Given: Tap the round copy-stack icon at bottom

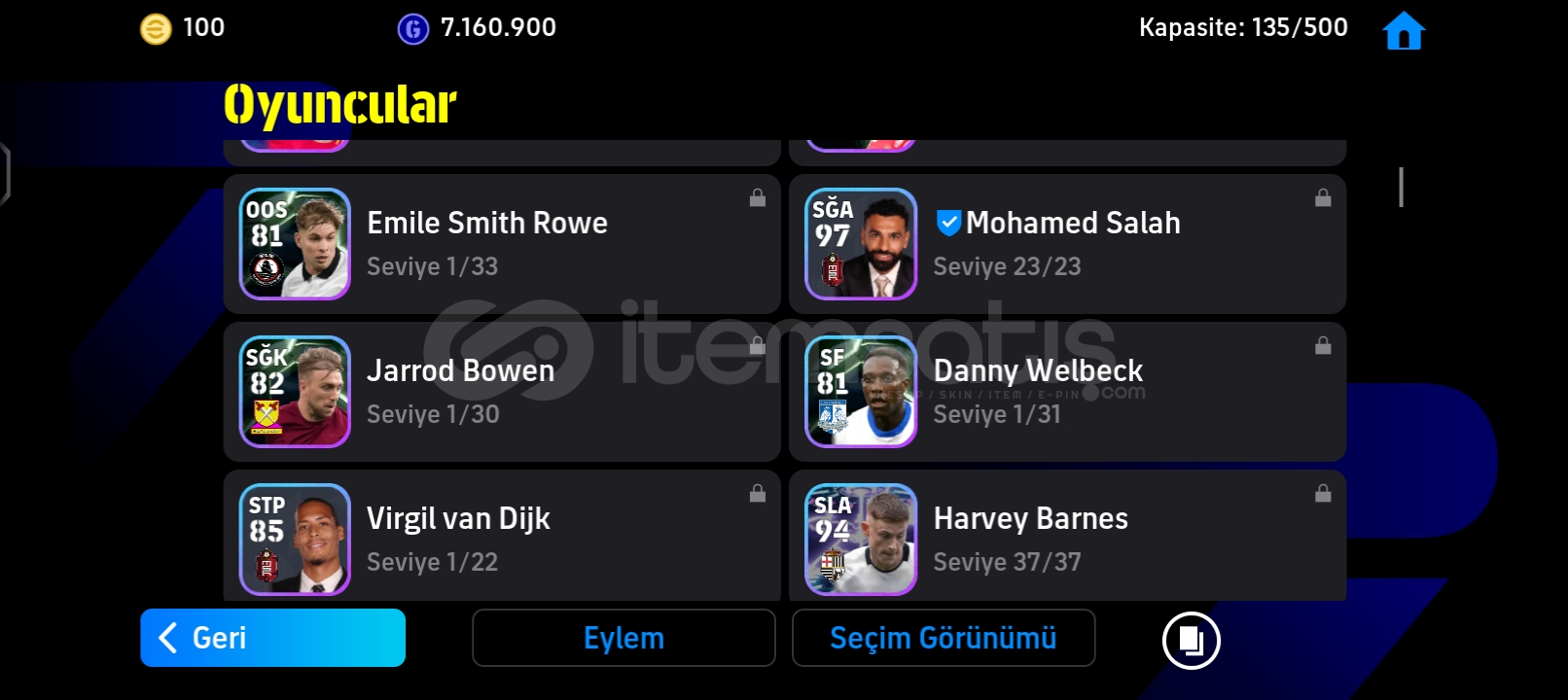Looking at the screenshot, I should click(1191, 641).
